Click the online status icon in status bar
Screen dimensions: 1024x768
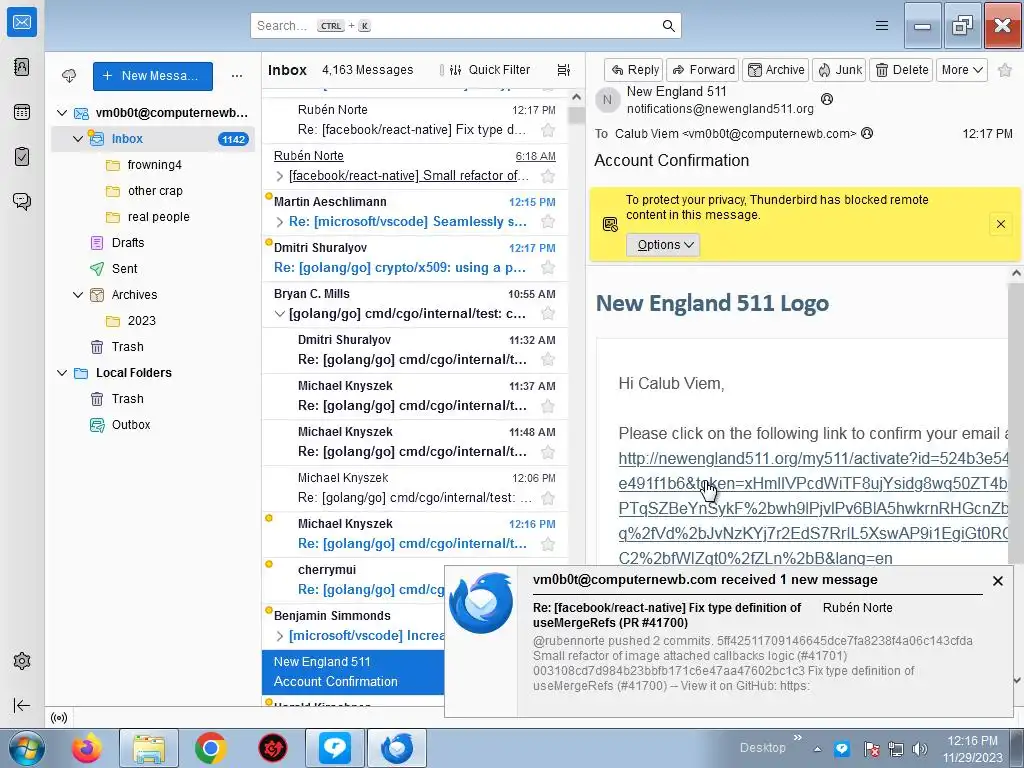click(x=59, y=718)
